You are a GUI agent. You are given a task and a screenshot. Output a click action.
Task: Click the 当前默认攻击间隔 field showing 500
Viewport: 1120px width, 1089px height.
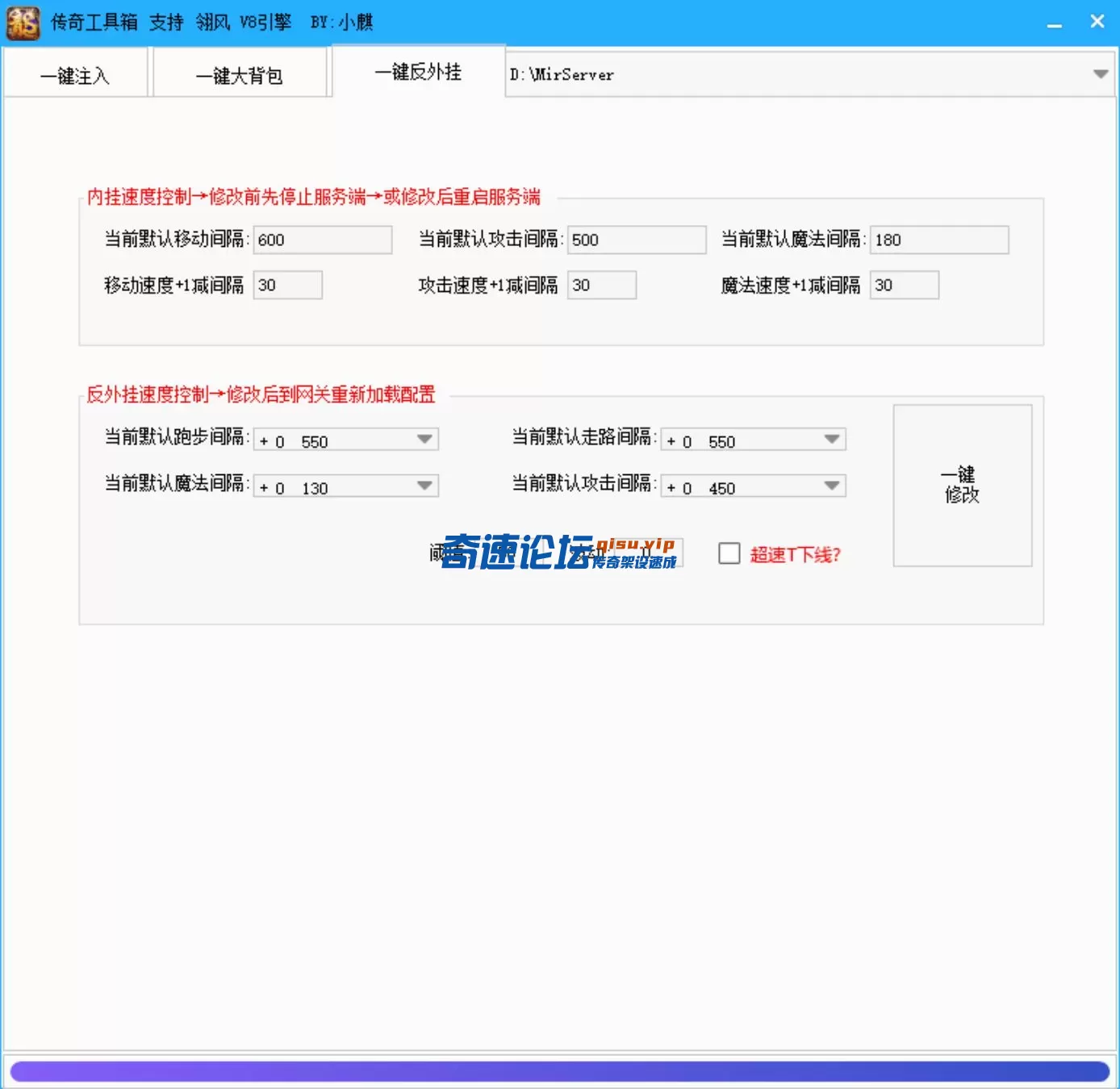coord(637,240)
